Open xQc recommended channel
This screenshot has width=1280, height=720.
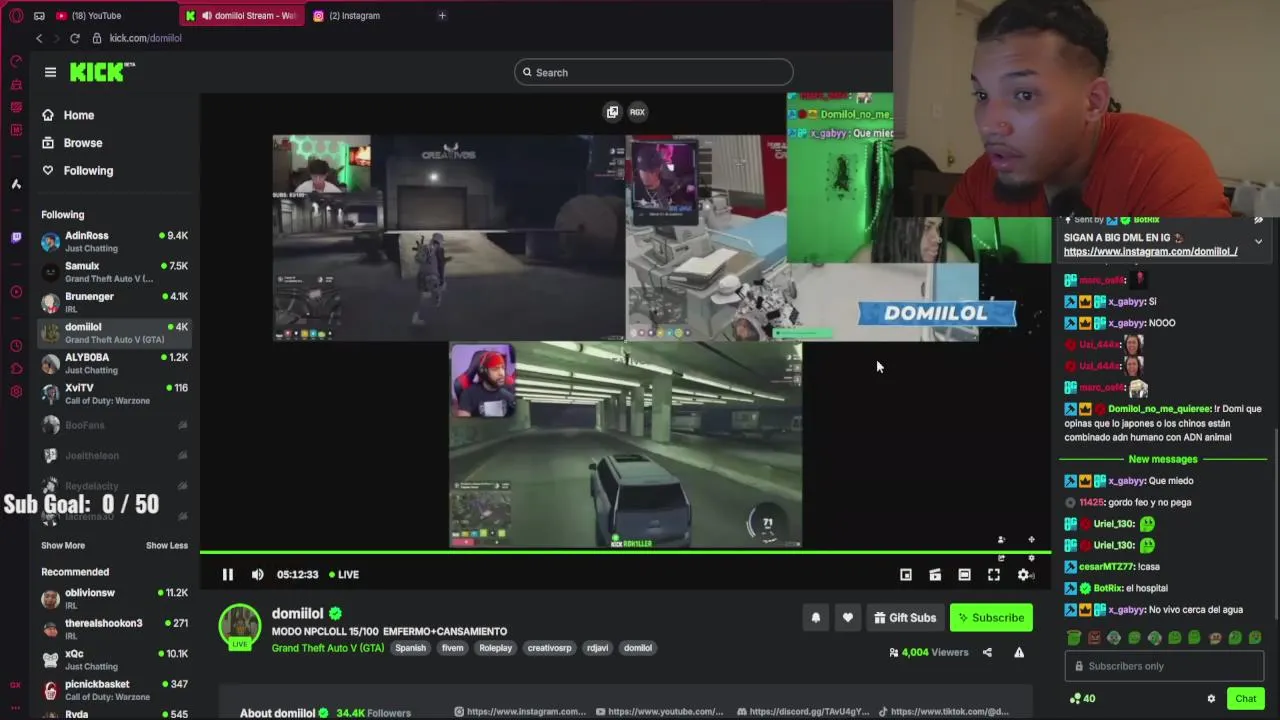click(x=114, y=660)
